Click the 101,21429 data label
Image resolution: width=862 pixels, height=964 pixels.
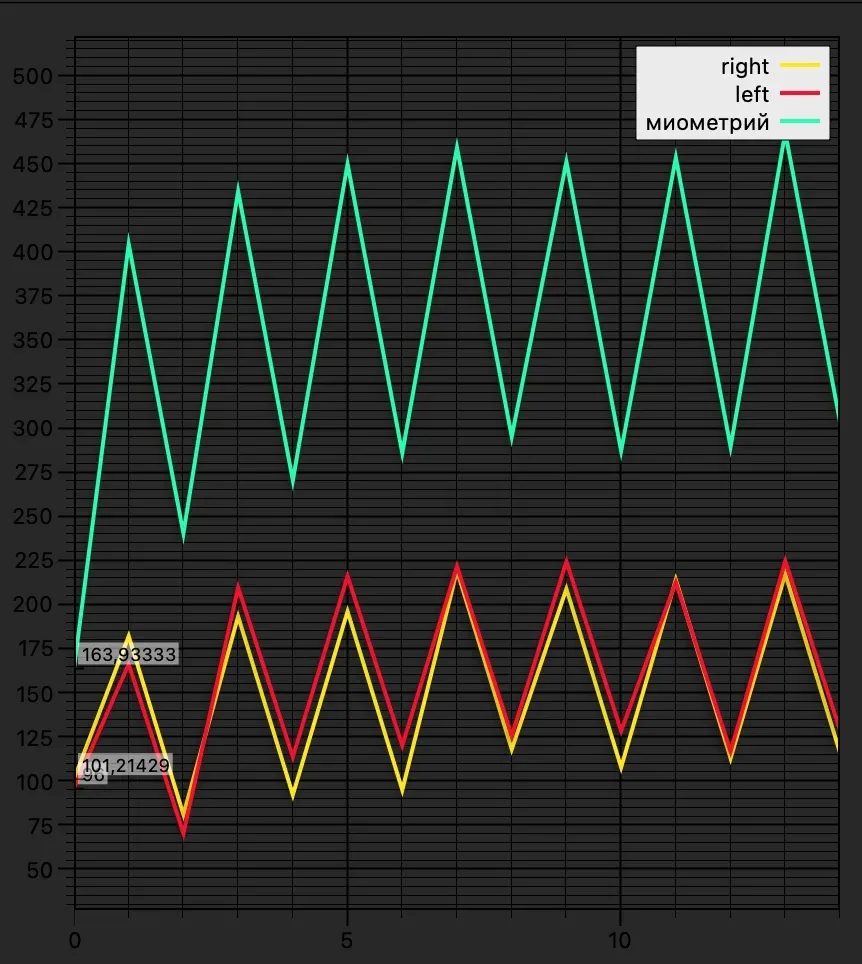click(x=125, y=765)
